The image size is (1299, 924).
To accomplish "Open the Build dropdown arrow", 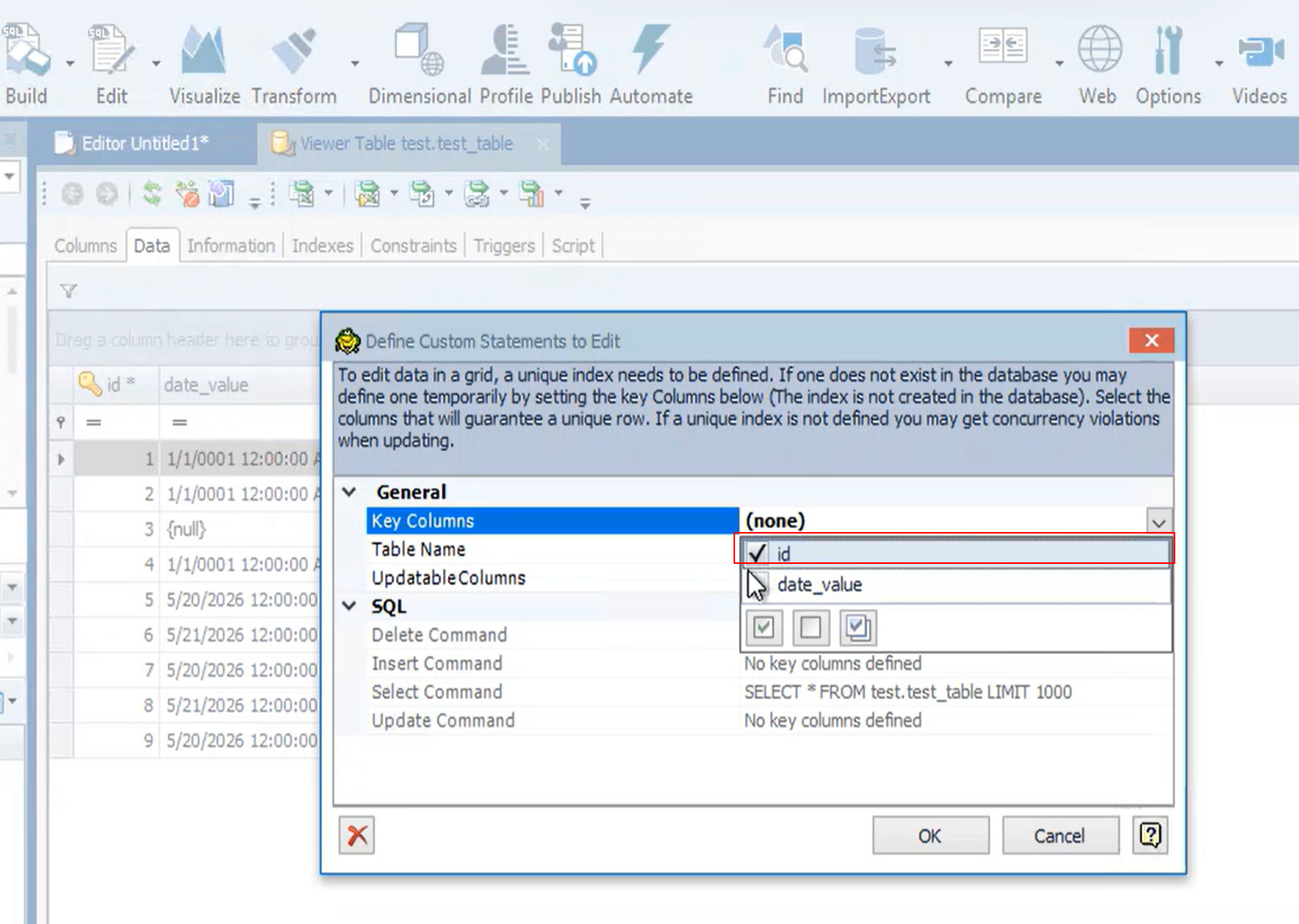I will [70, 64].
